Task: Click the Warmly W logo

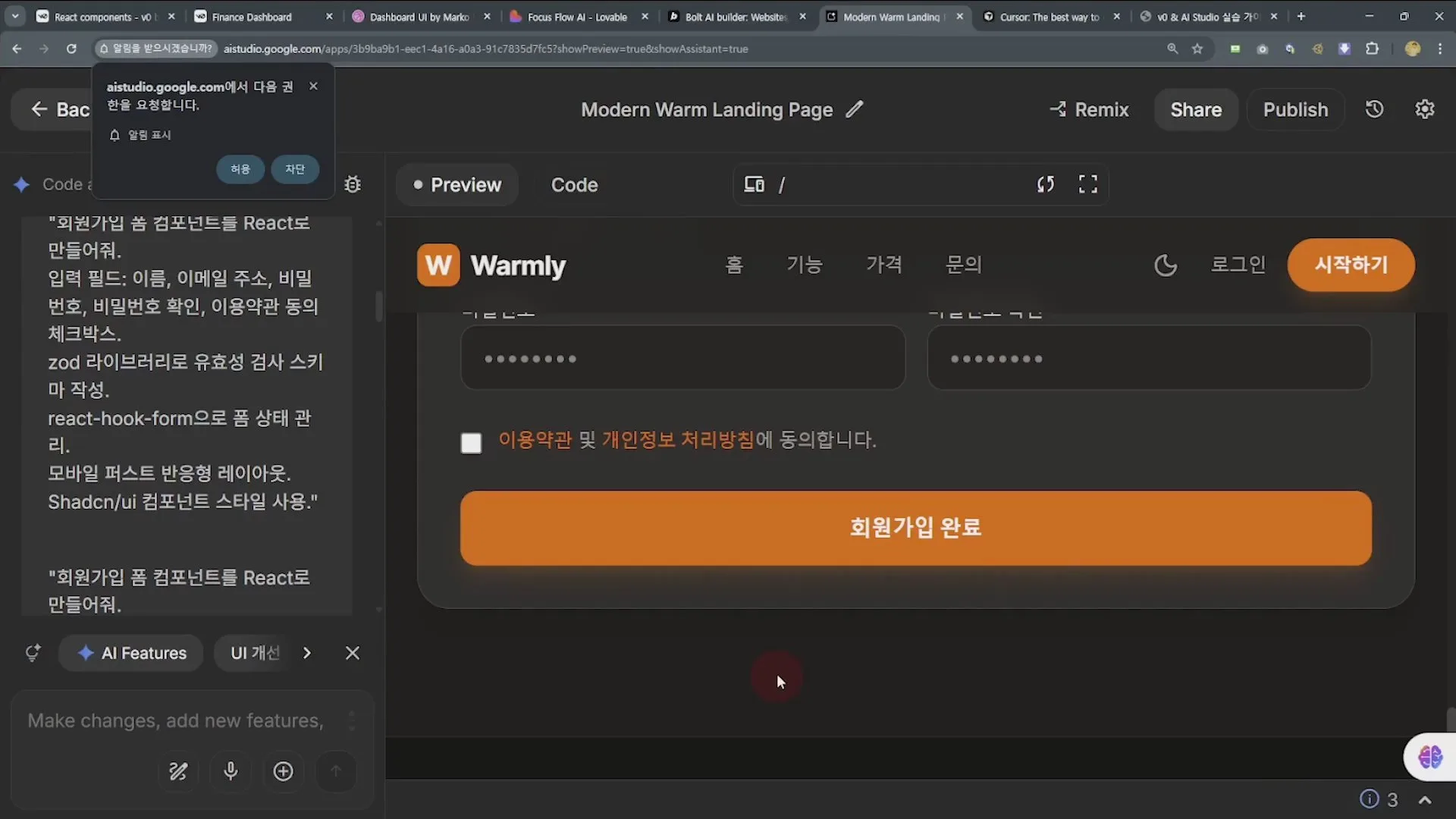Action: [x=438, y=265]
